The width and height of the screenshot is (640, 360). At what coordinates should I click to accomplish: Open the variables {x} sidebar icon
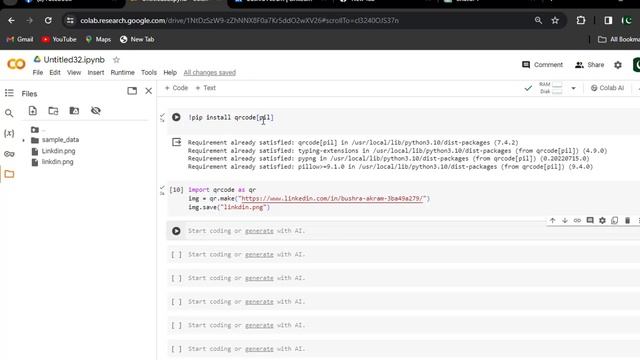coord(9,133)
